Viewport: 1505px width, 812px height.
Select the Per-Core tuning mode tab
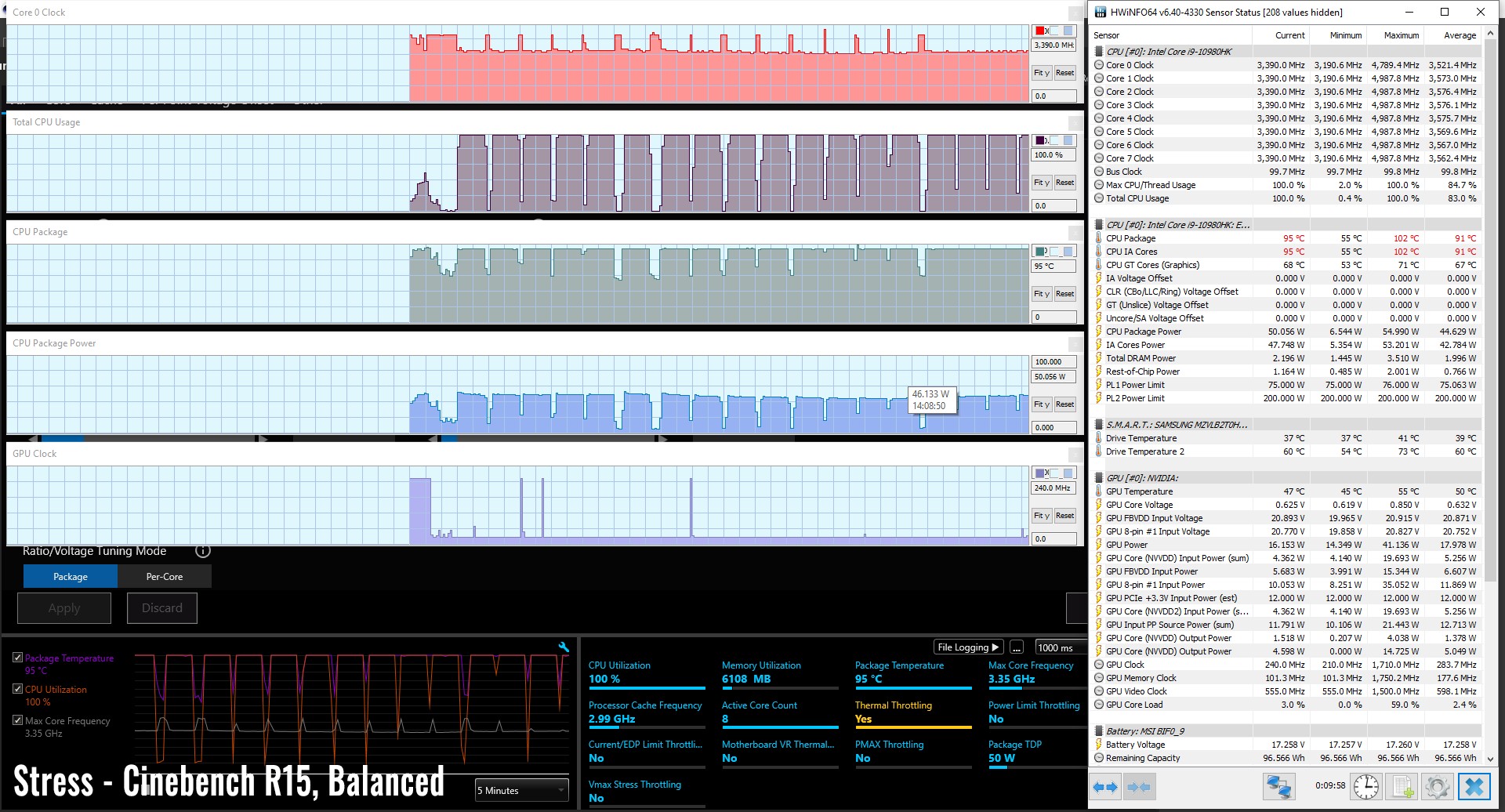[x=164, y=577]
